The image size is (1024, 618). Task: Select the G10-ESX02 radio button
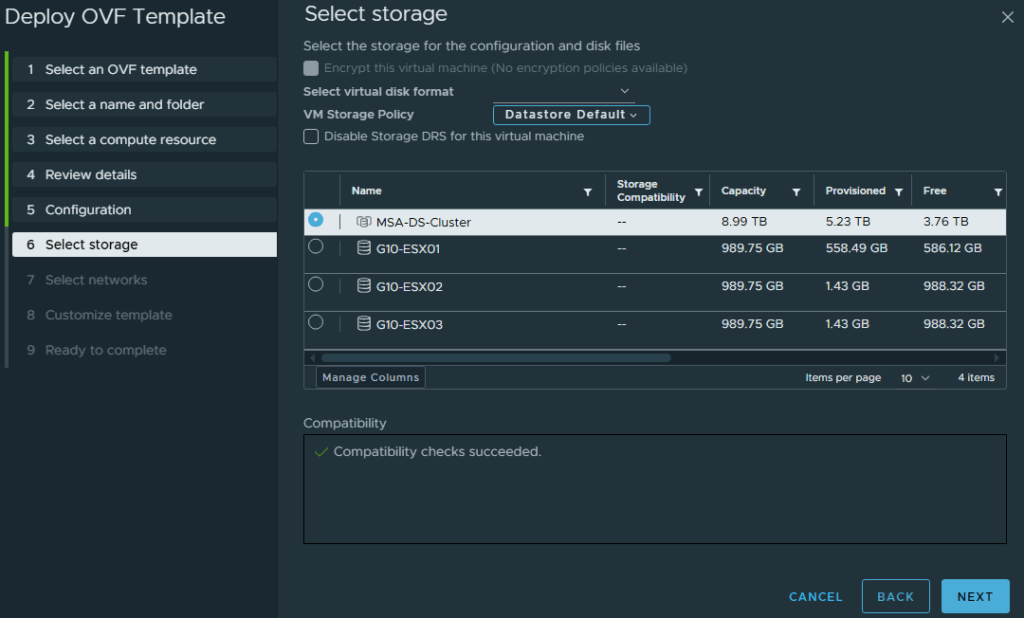pos(317,285)
